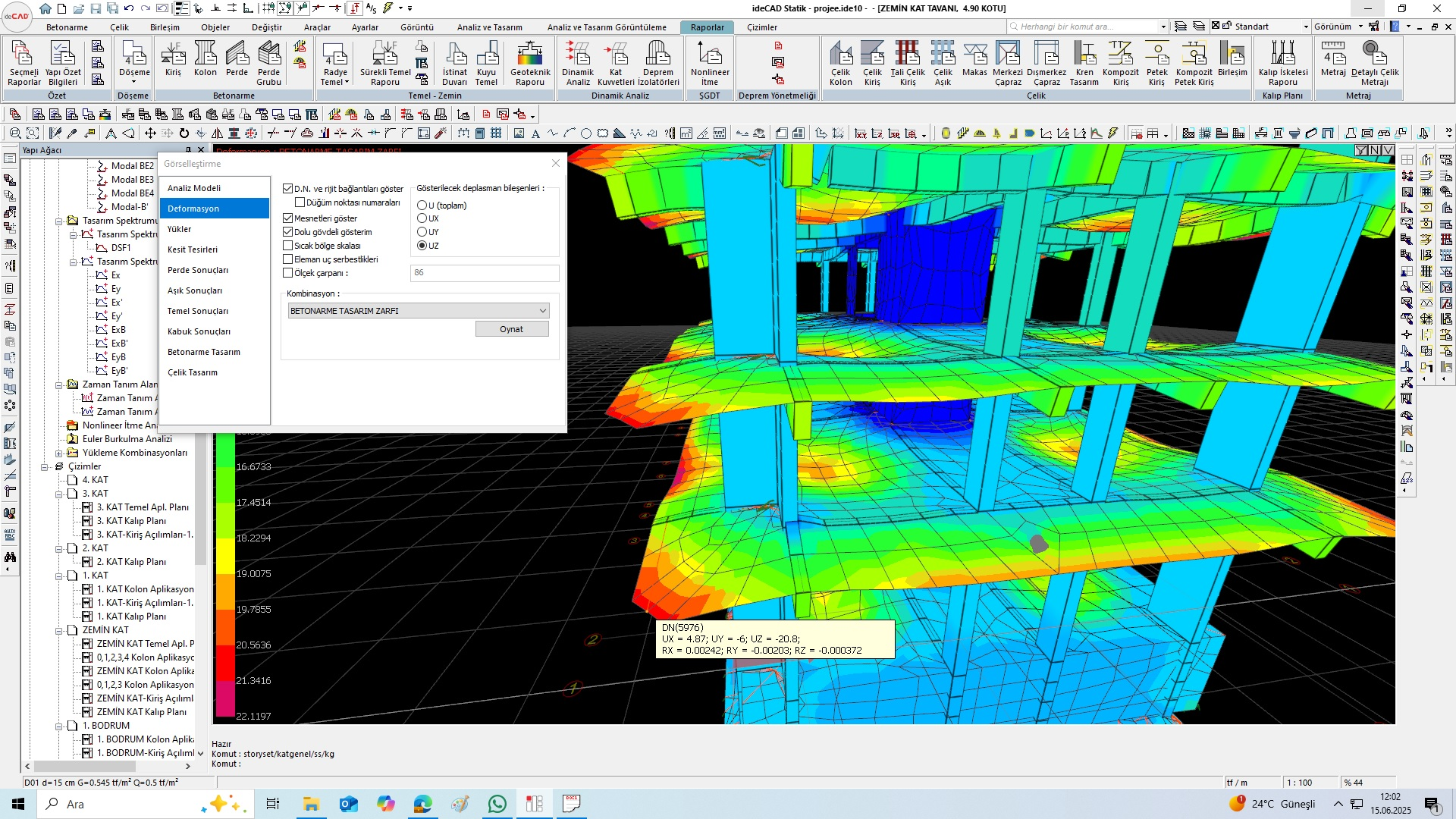The width and height of the screenshot is (1456, 819).
Task: Open Çelik Aşık report
Action: pos(943,63)
